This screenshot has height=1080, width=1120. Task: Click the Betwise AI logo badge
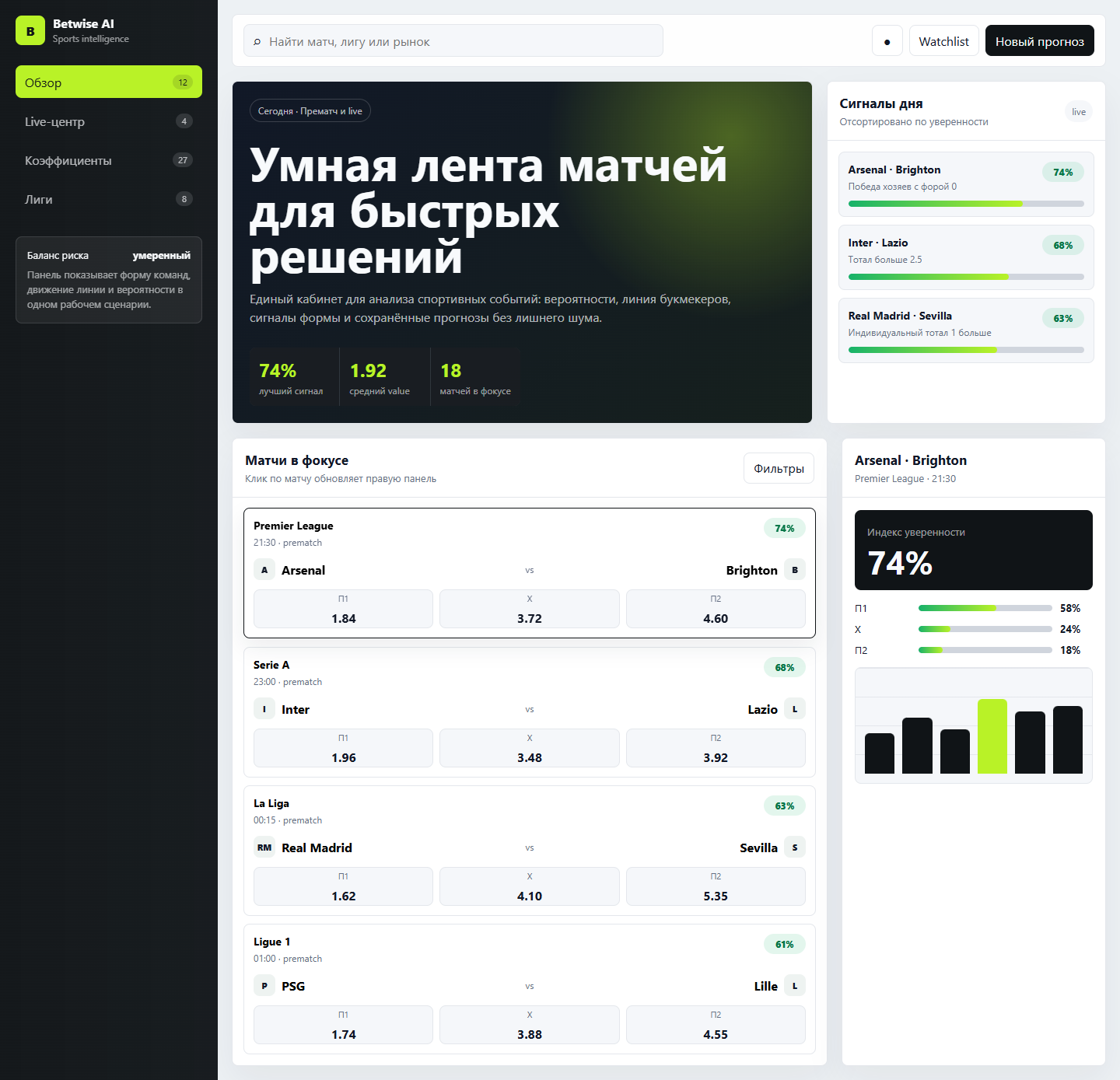[x=30, y=30]
